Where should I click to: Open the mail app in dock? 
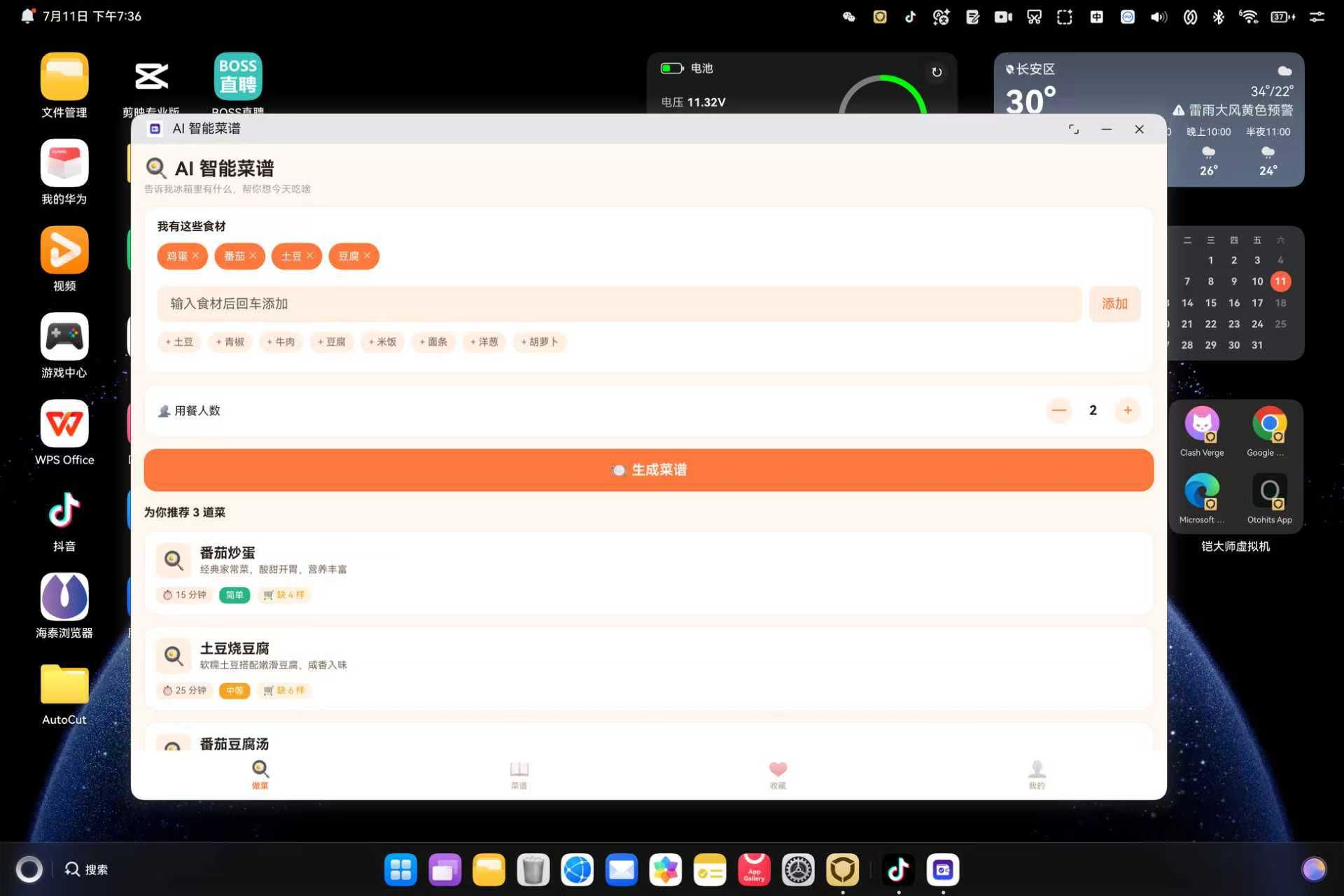621,870
